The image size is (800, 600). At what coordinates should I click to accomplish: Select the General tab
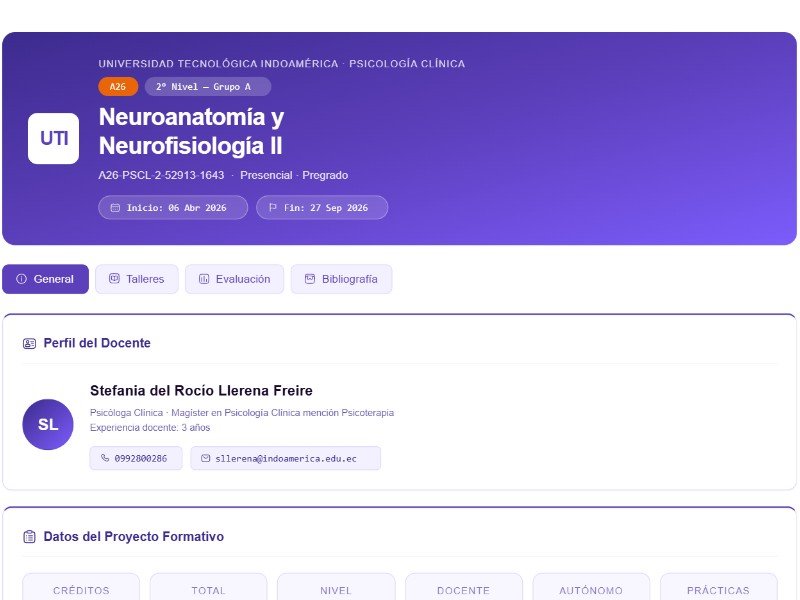pos(45,279)
